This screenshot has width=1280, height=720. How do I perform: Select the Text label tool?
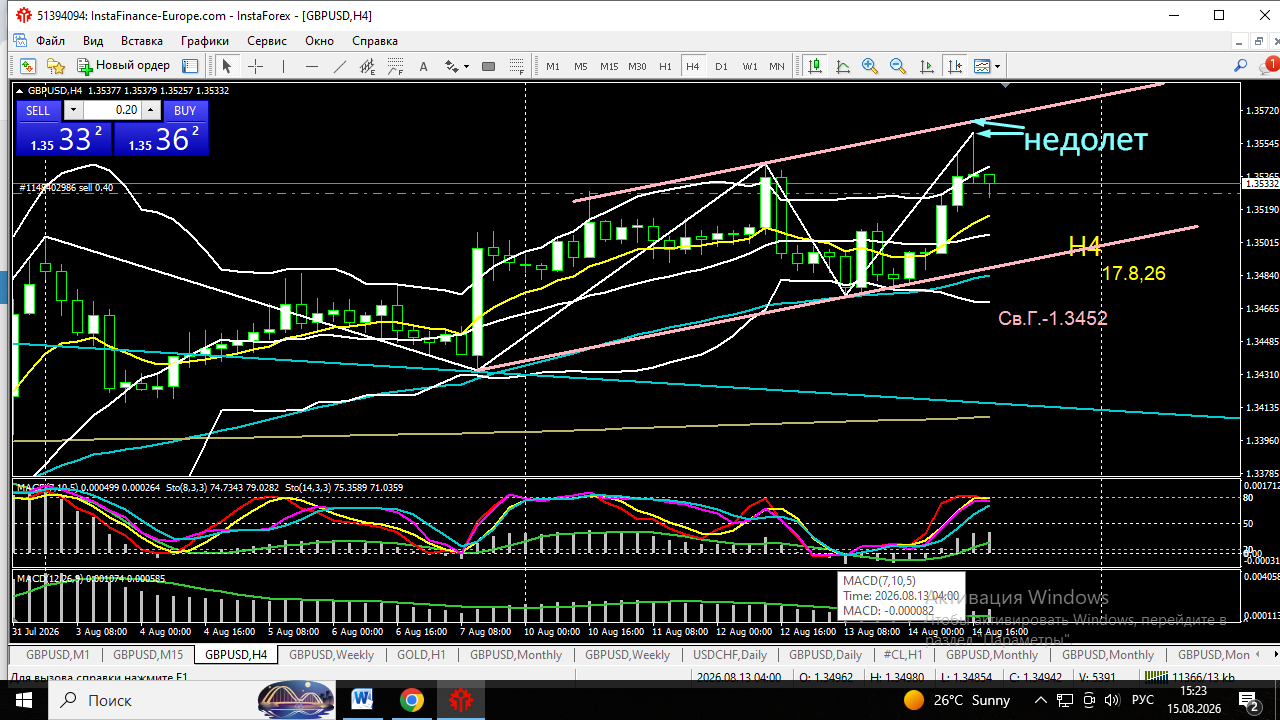tap(424, 66)
